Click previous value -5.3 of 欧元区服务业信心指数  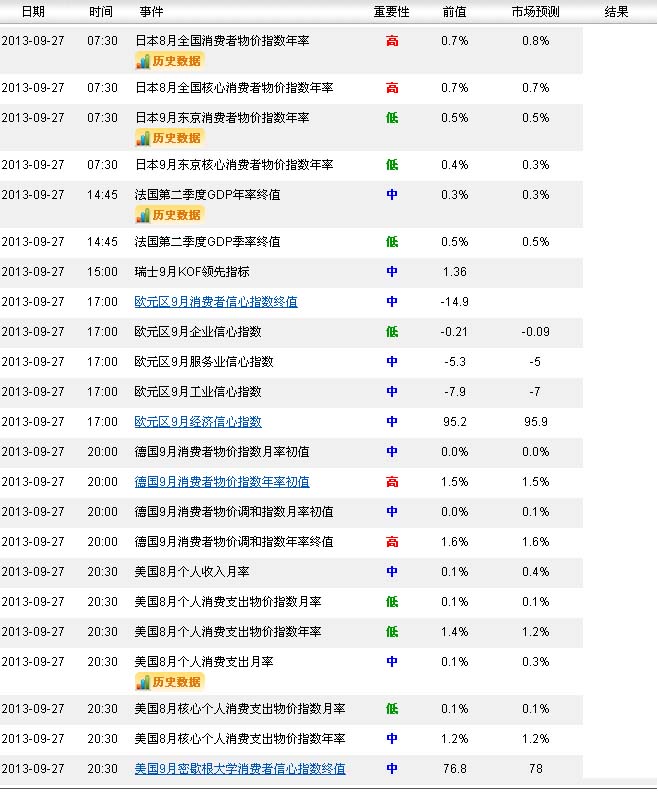coord(455,362)
